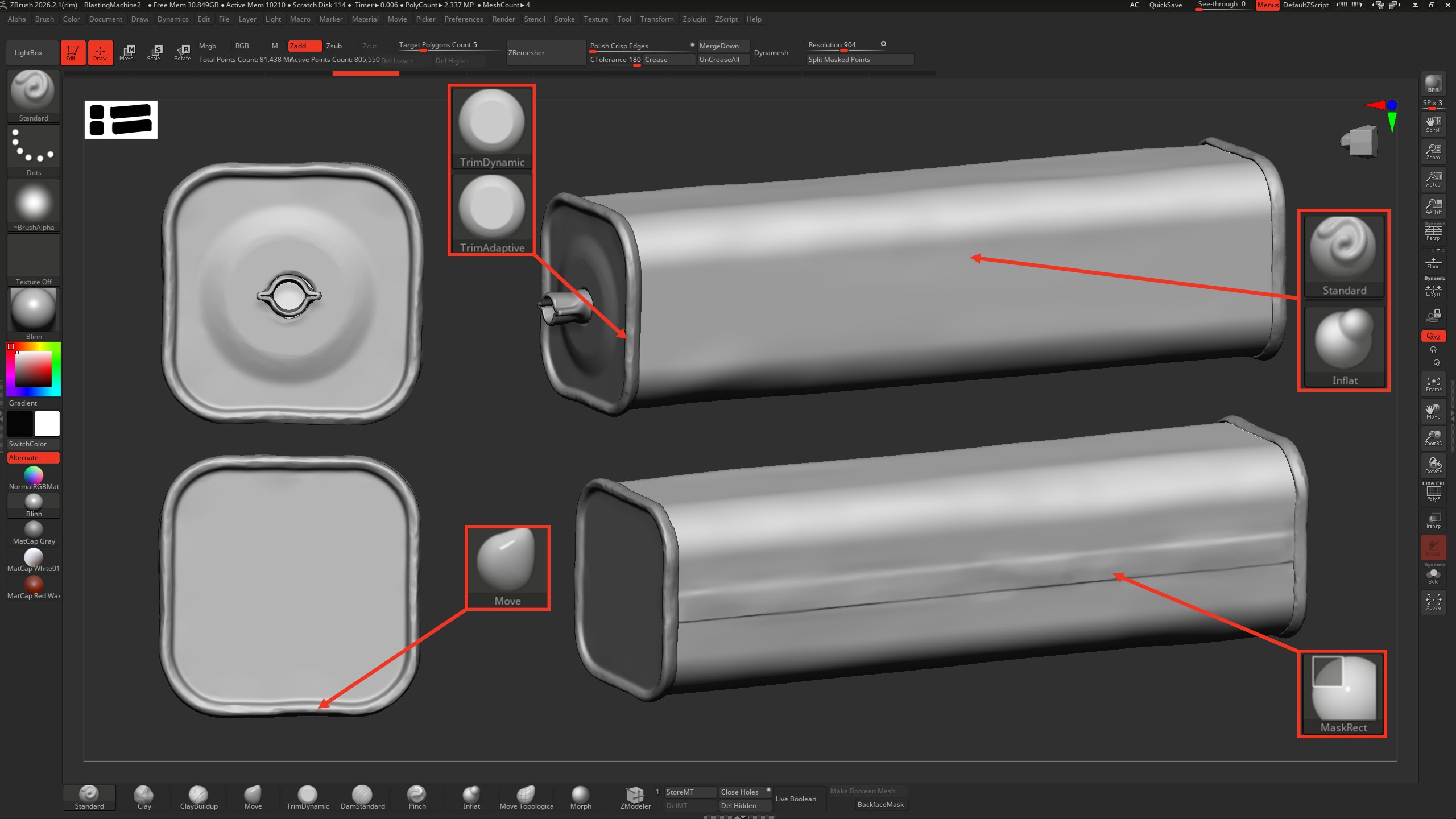
Task: Select the MatCap Red Wax material
Action: click(34, 588)
